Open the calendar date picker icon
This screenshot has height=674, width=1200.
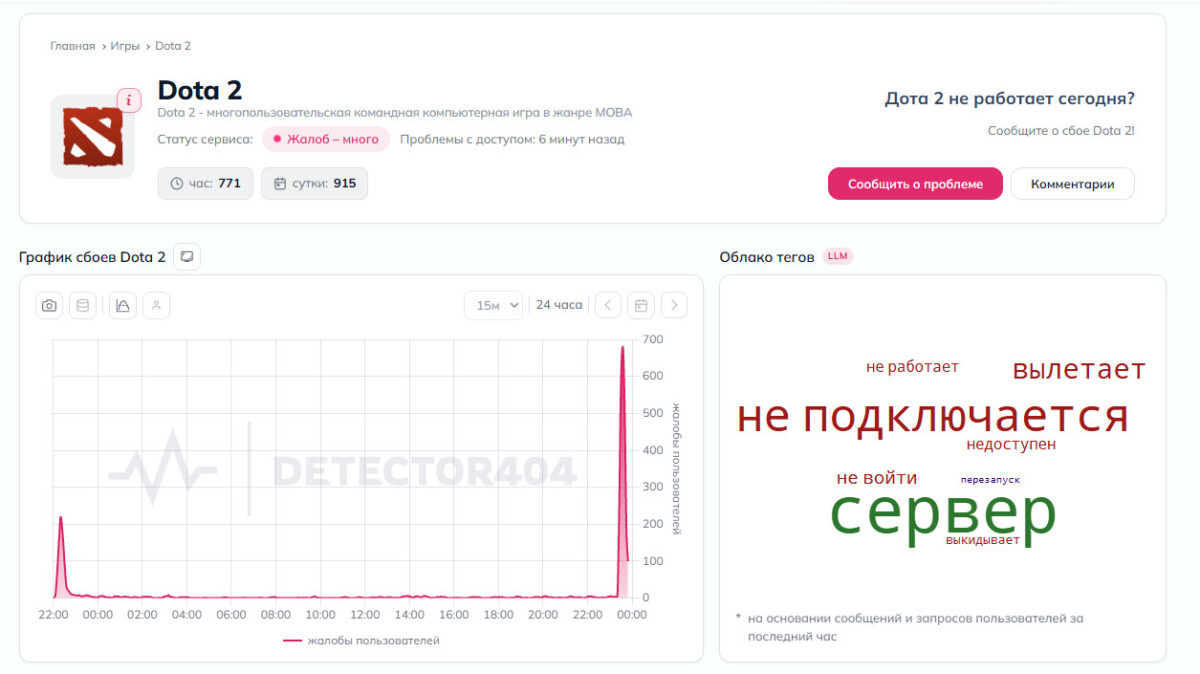(641, 305)
